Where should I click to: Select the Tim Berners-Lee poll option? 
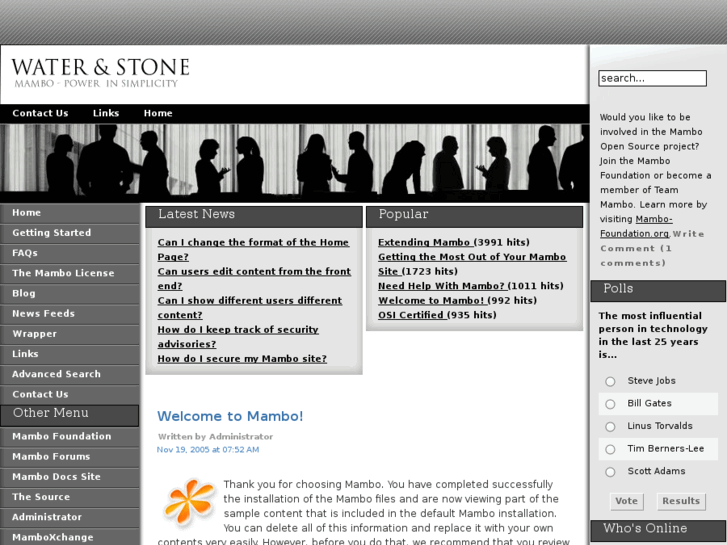click(610, 449)
